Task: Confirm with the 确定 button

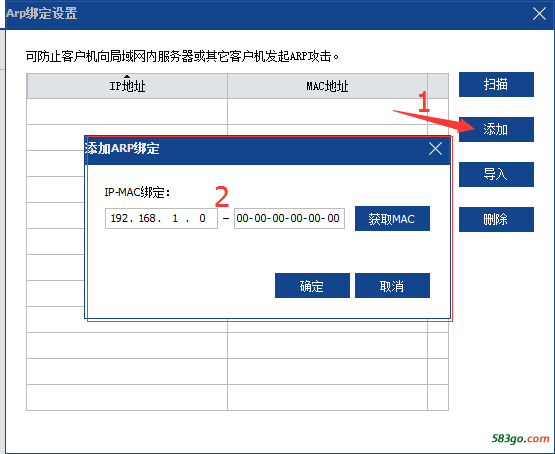Action: click(312, 286)
